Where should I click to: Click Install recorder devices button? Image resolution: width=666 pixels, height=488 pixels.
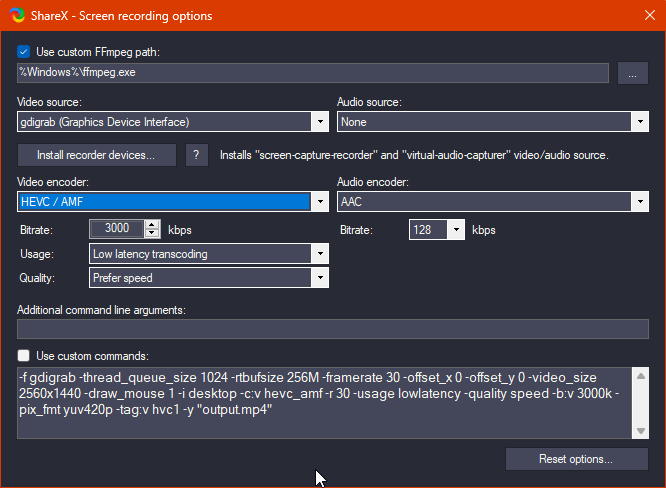[x=96, y=155]
